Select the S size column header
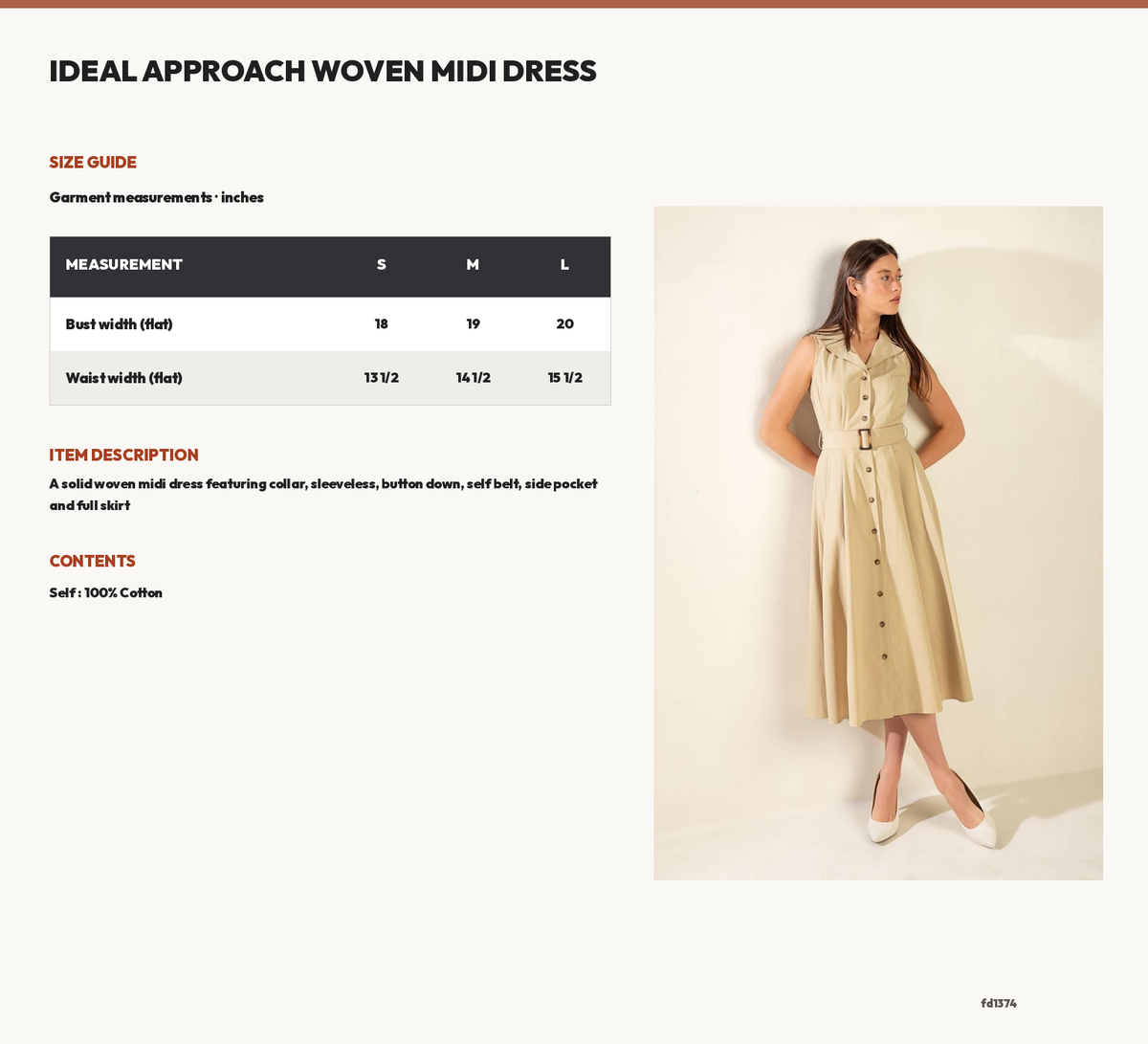 click(381, 264)
